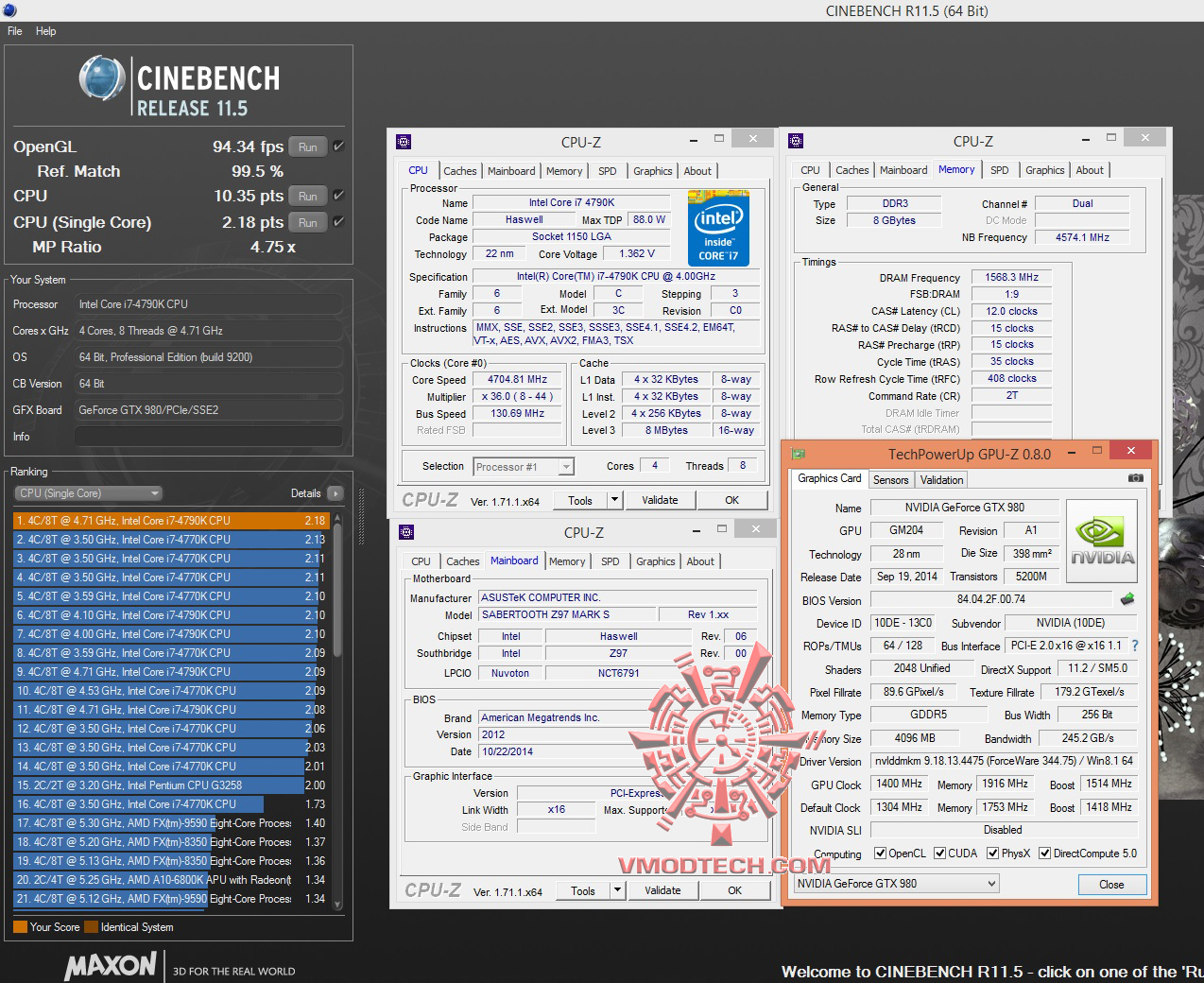Click the Details label in Ranking
Viewport: 1204px width, 983px height.
(x=305, y=493)
